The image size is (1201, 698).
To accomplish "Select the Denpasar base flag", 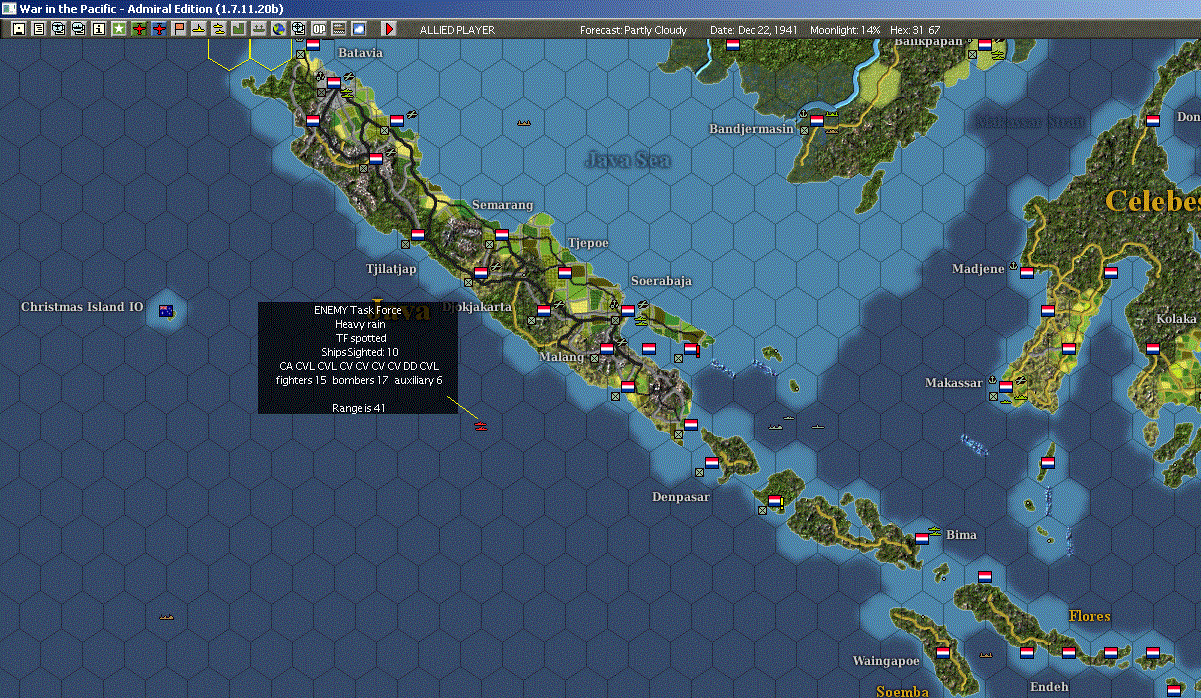I will click(x=712, y=463).
